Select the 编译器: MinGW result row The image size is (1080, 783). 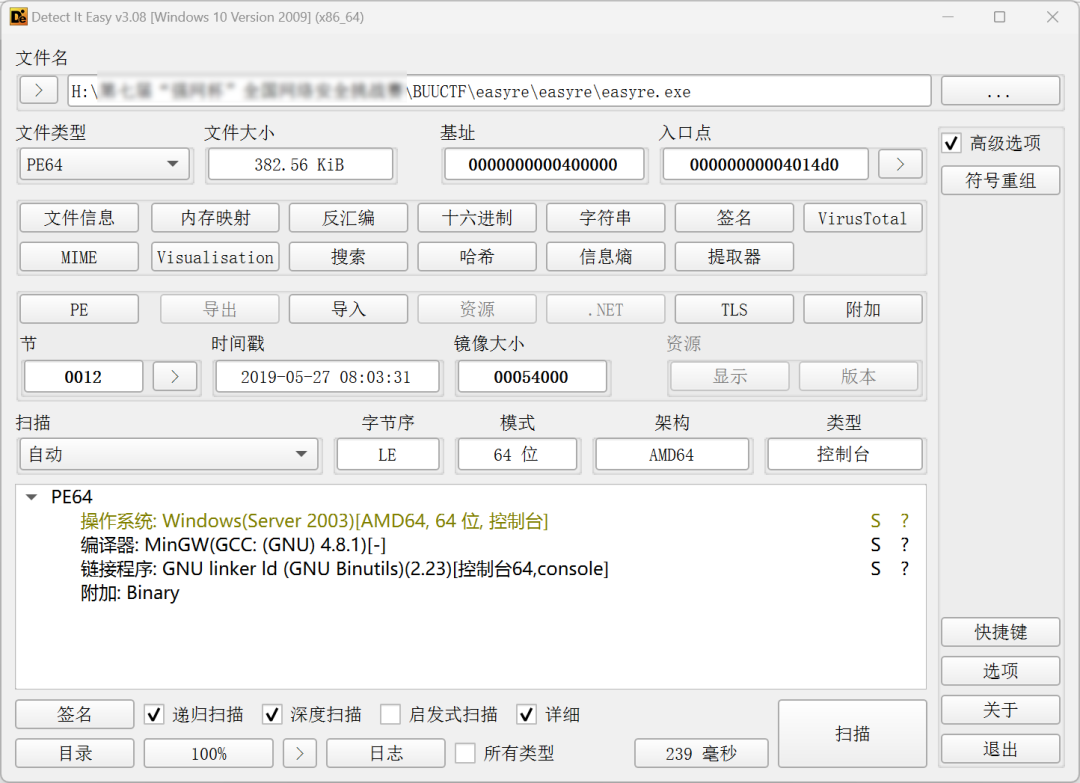pyautogui.click(x=470, y=545)
